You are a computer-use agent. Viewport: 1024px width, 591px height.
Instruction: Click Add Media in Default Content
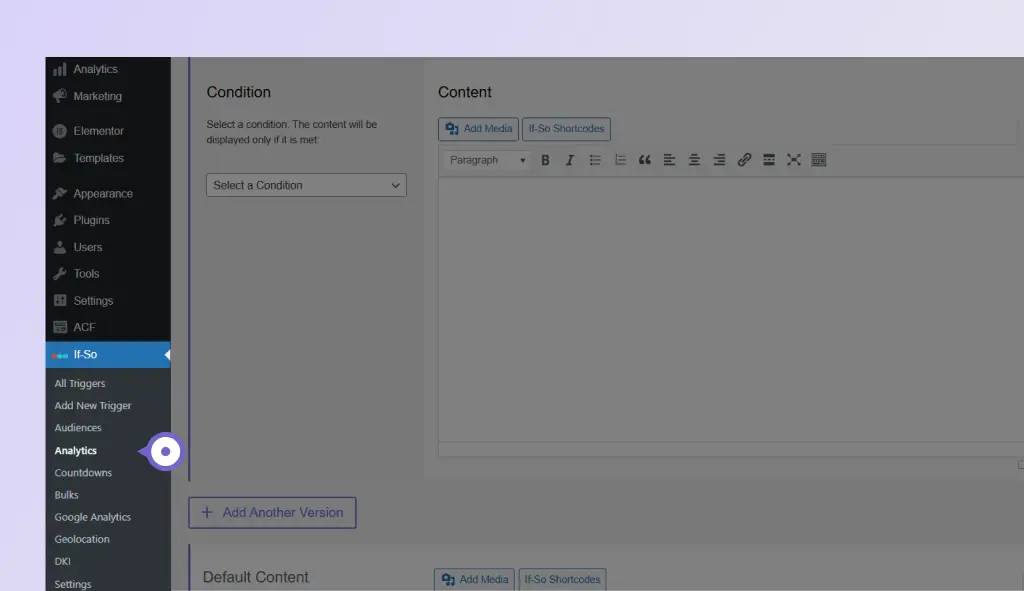[474, 579]
